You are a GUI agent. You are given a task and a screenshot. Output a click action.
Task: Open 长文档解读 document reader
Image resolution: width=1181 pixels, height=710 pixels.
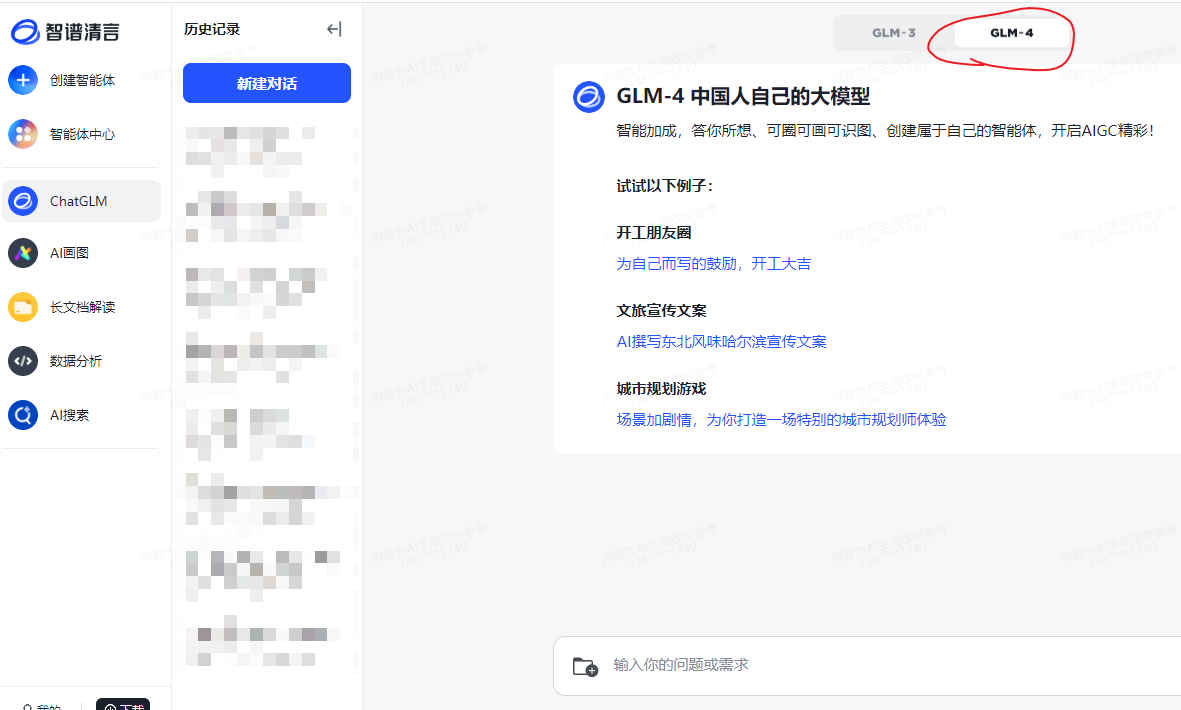[62, 307]
